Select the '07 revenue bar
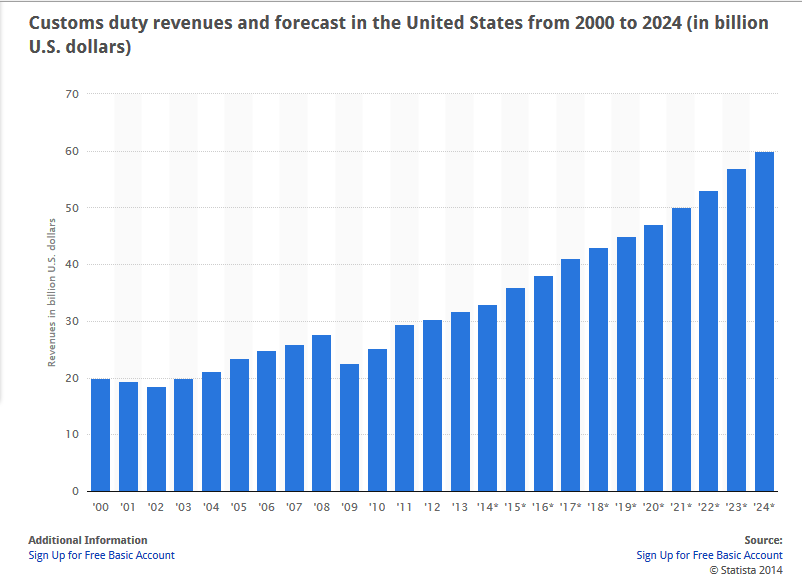The image size is (802, 582). point(295,418)
